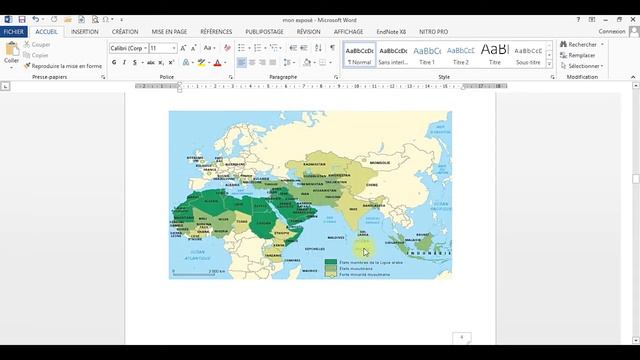Viewport: 640px width, 360px height.
Task: Apply the yellow text highlight color
Action: pos(201,62)
